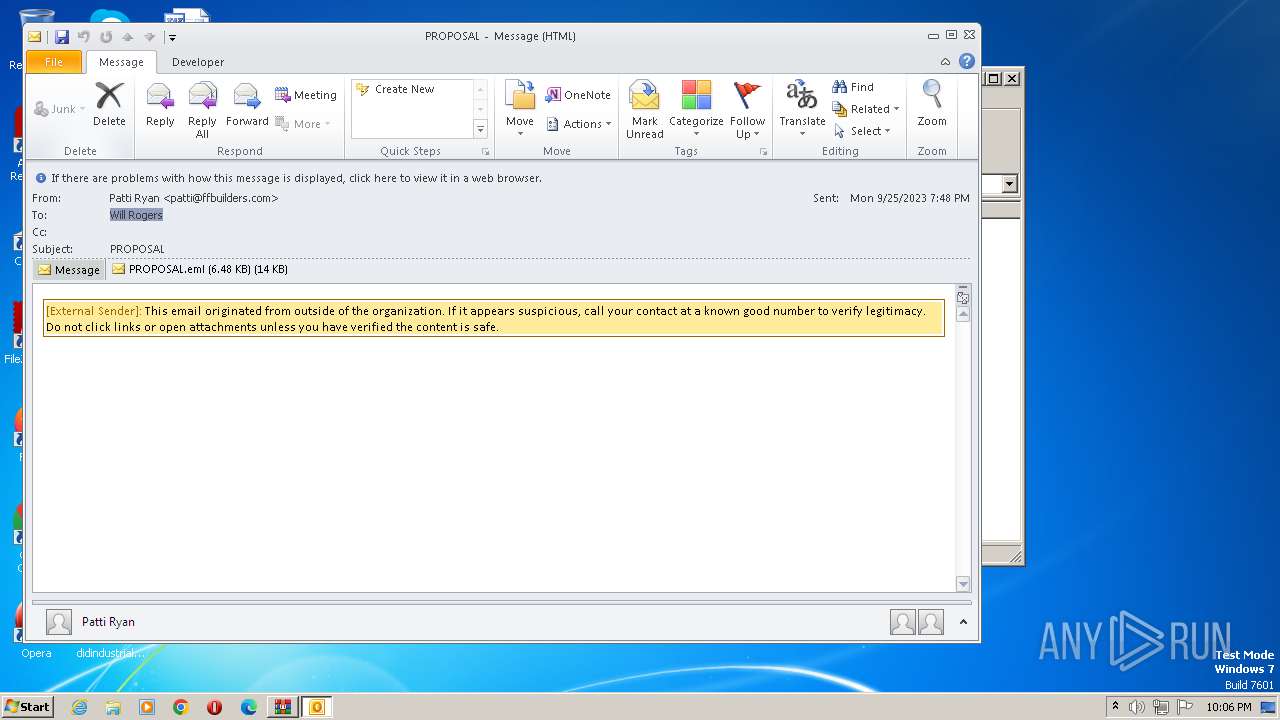Open Internet Explorer from taskbar
The height and width of the screenshot is (720, 1280).
[x=79, y=707]
